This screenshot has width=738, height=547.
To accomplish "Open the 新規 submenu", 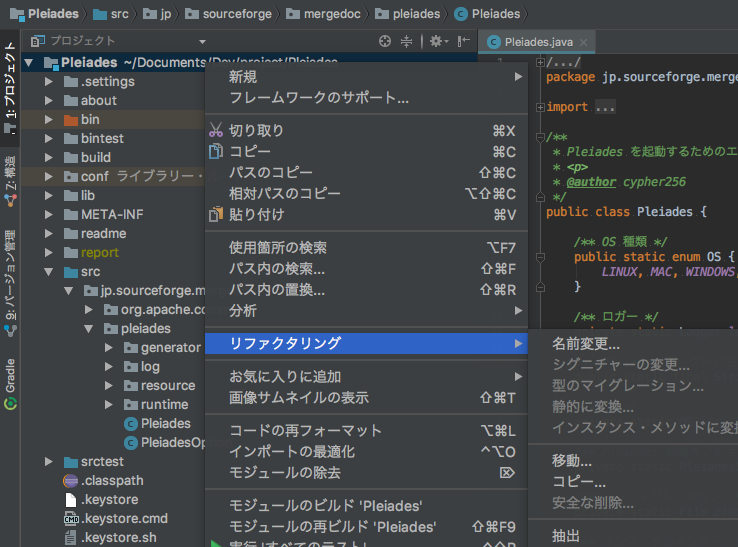I will pos(366,77).
